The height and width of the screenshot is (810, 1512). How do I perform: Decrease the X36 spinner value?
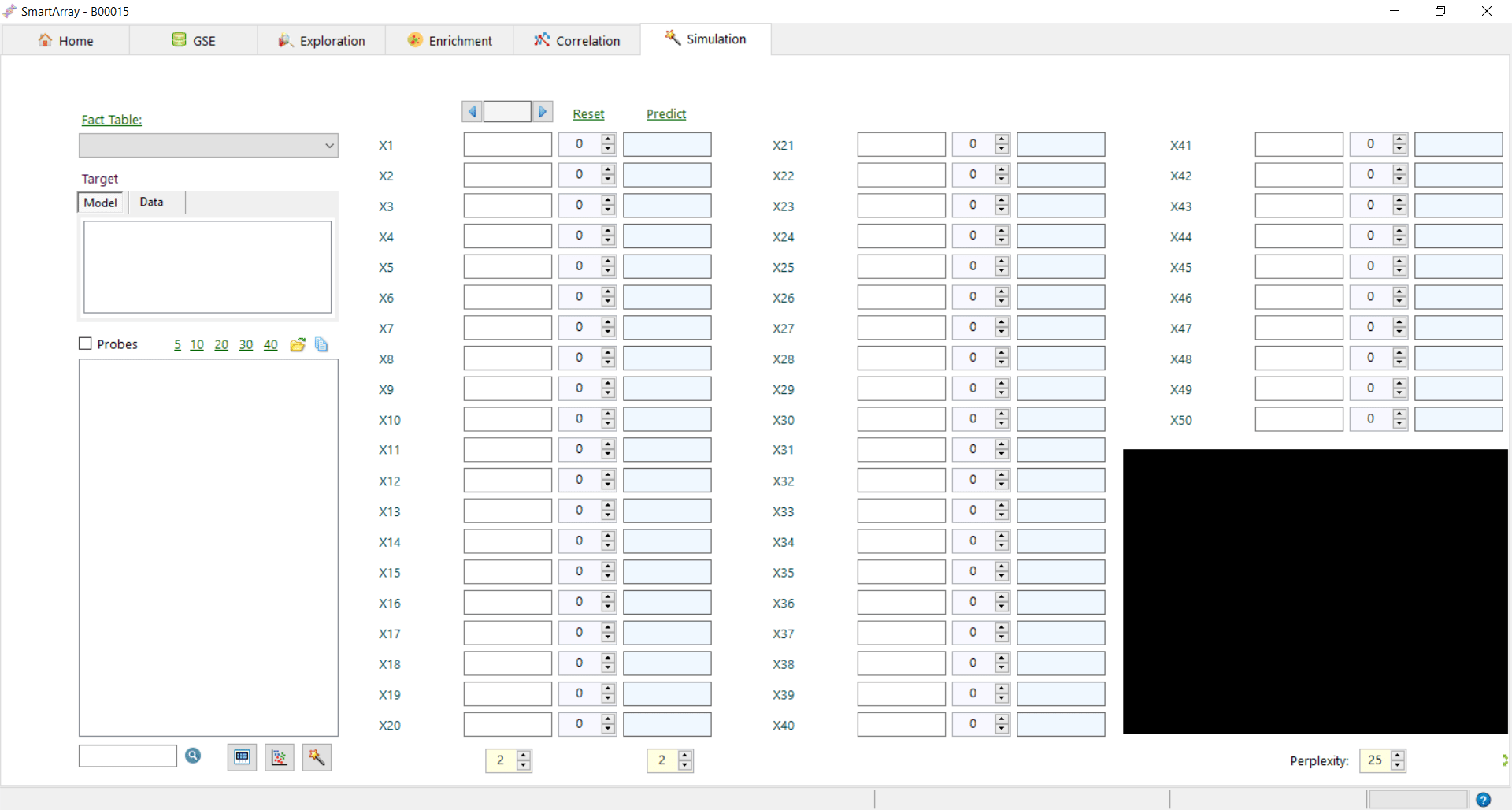coord(1002,607)
